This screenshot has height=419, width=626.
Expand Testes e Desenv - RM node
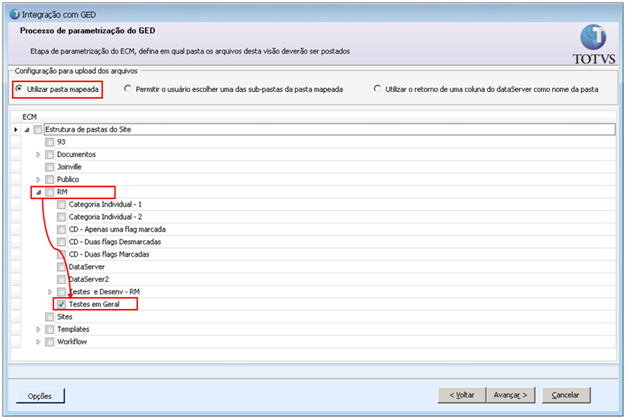click(x=50, y=292)
